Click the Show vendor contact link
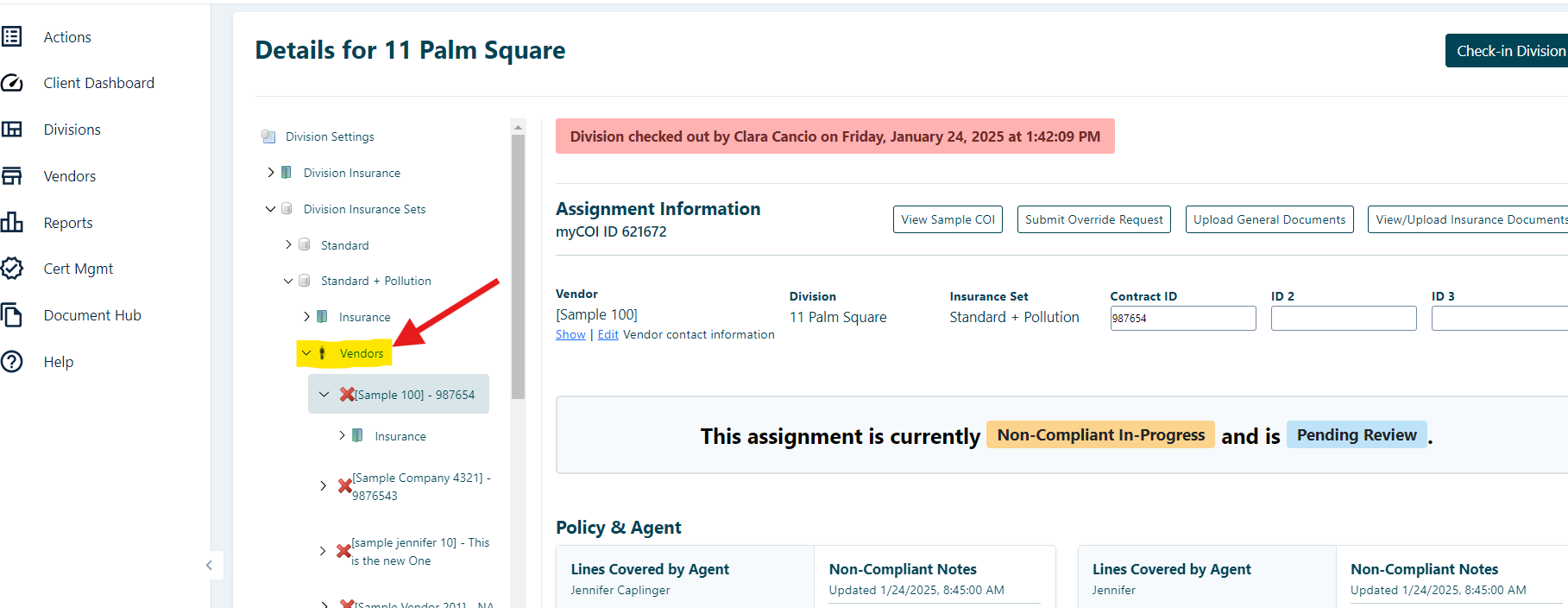This screenshot has height=608, width=1568. (x=570, y=335)
